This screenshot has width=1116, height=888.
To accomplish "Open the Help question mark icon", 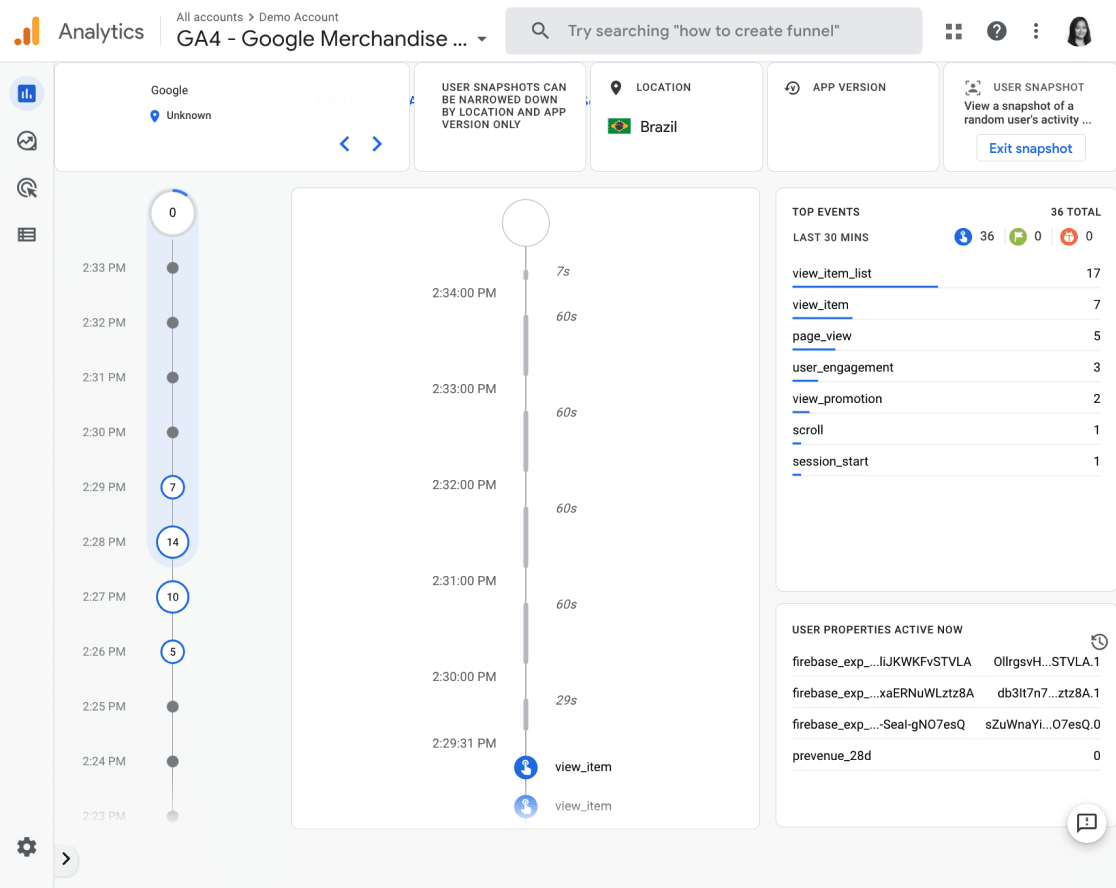I will coord(996,31).
